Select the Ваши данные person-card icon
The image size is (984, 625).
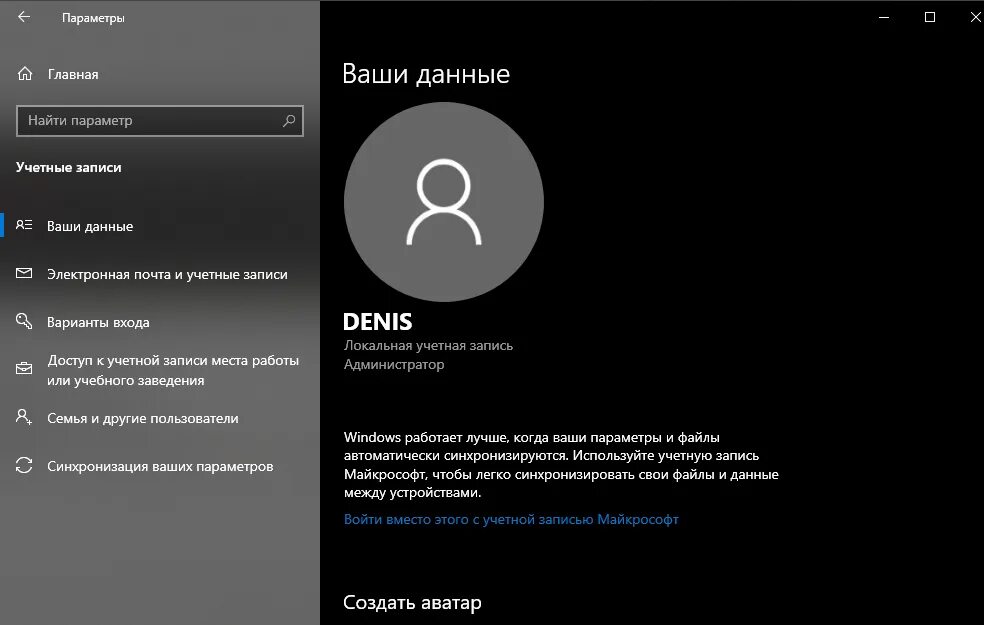[24, 225]
